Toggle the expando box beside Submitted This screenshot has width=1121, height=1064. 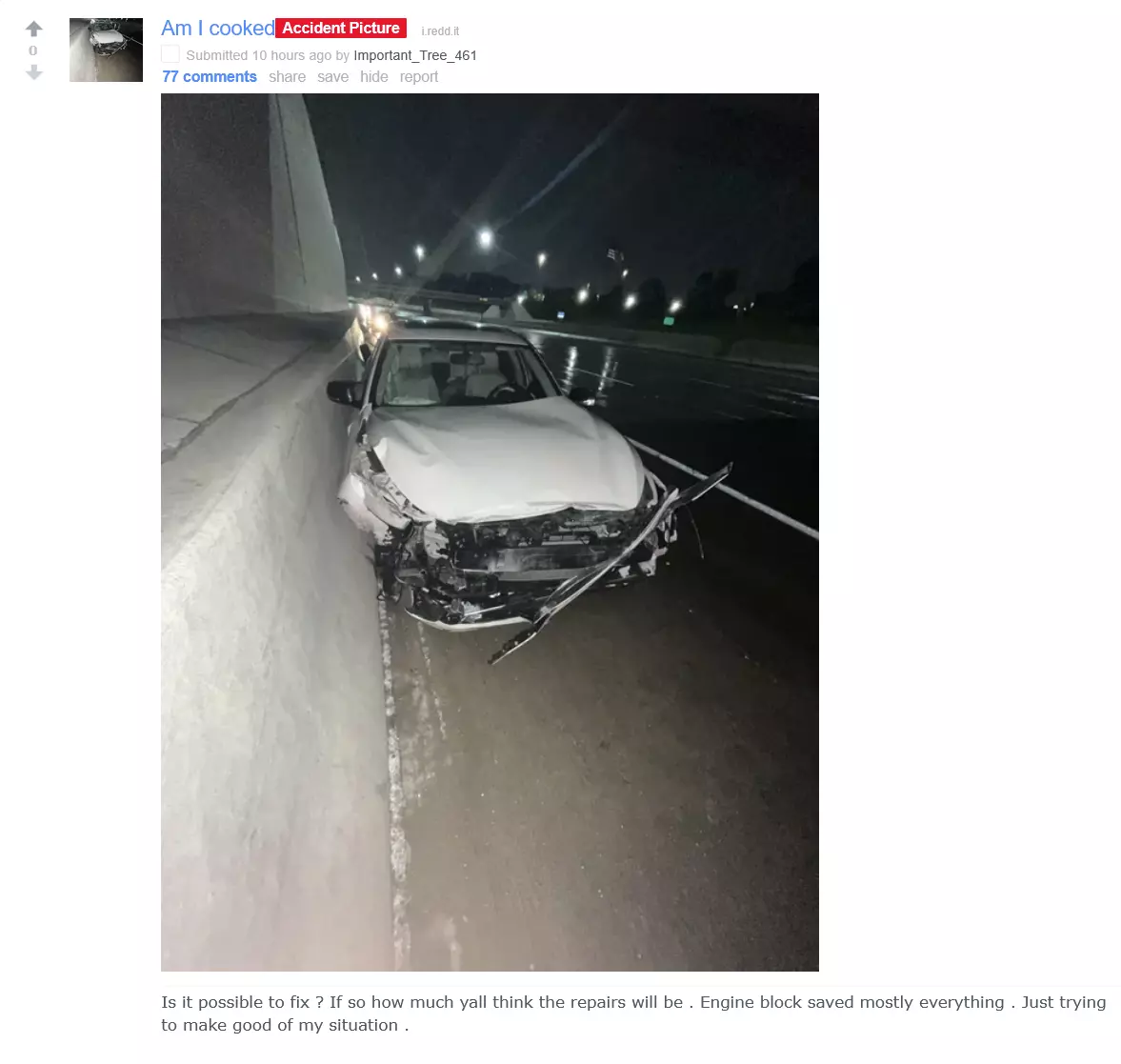pyautogui.click(x=170, y=54)
